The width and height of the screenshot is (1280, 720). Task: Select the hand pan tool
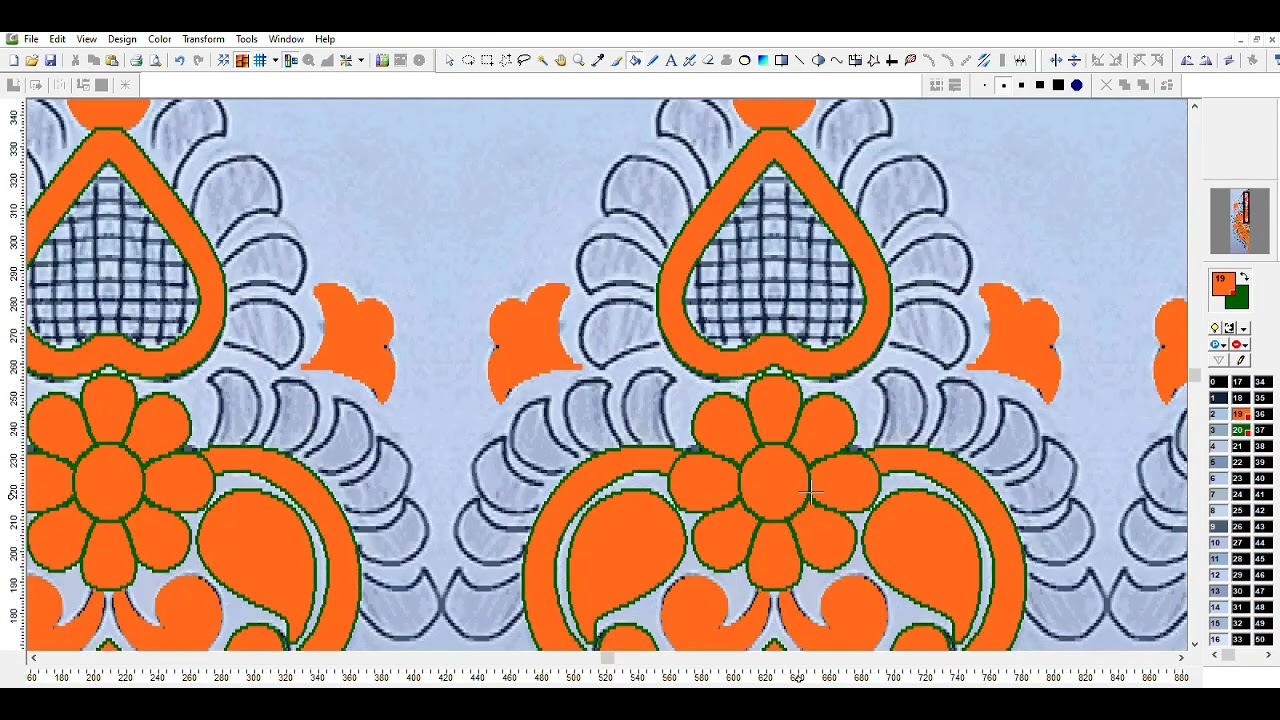coord(560,61)
